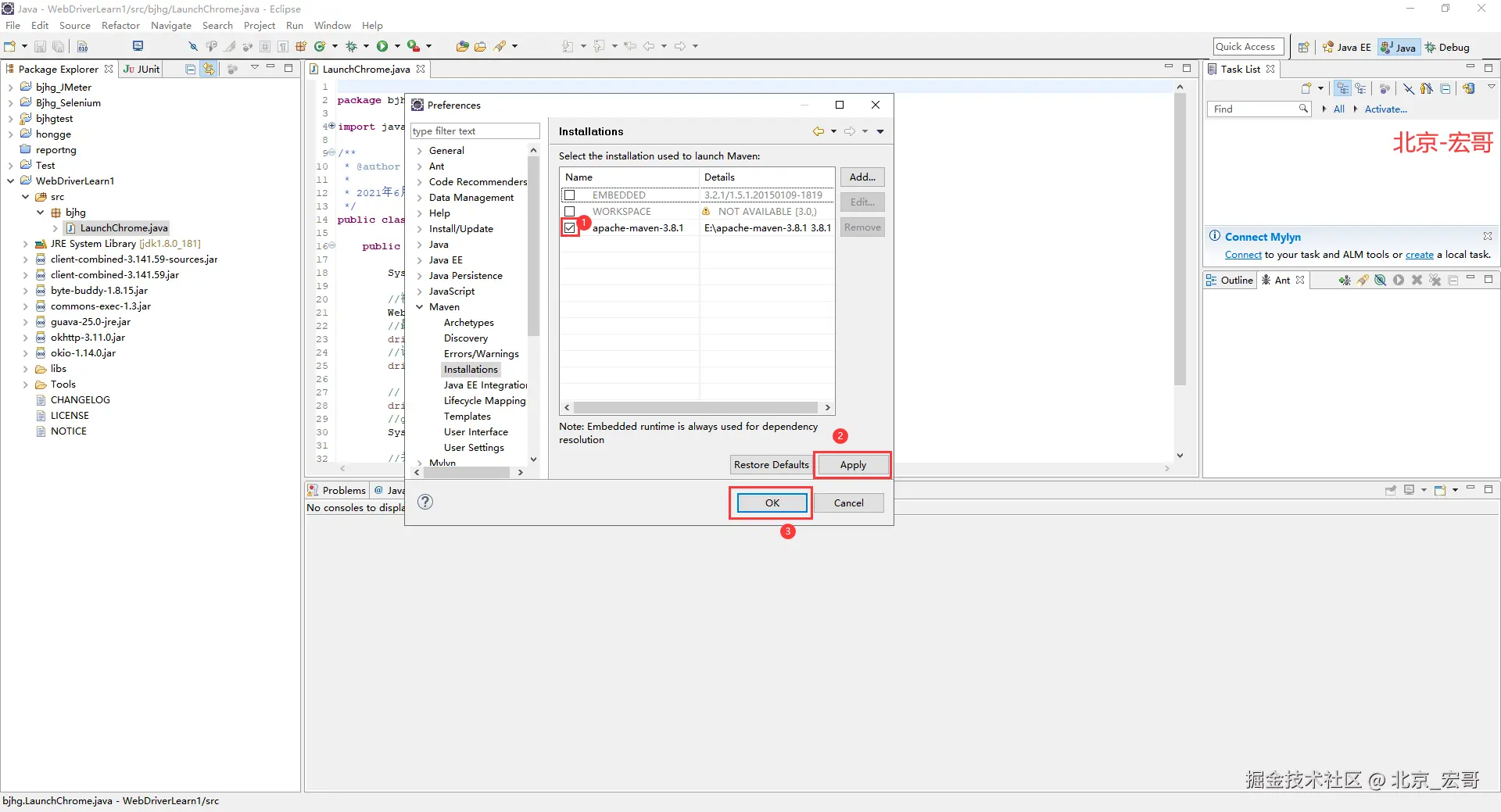Viewport: 1501px width, 812px height.
Task: Click the Open Eclipse console monitor toolbar icon
Action: tap(138, 47)
